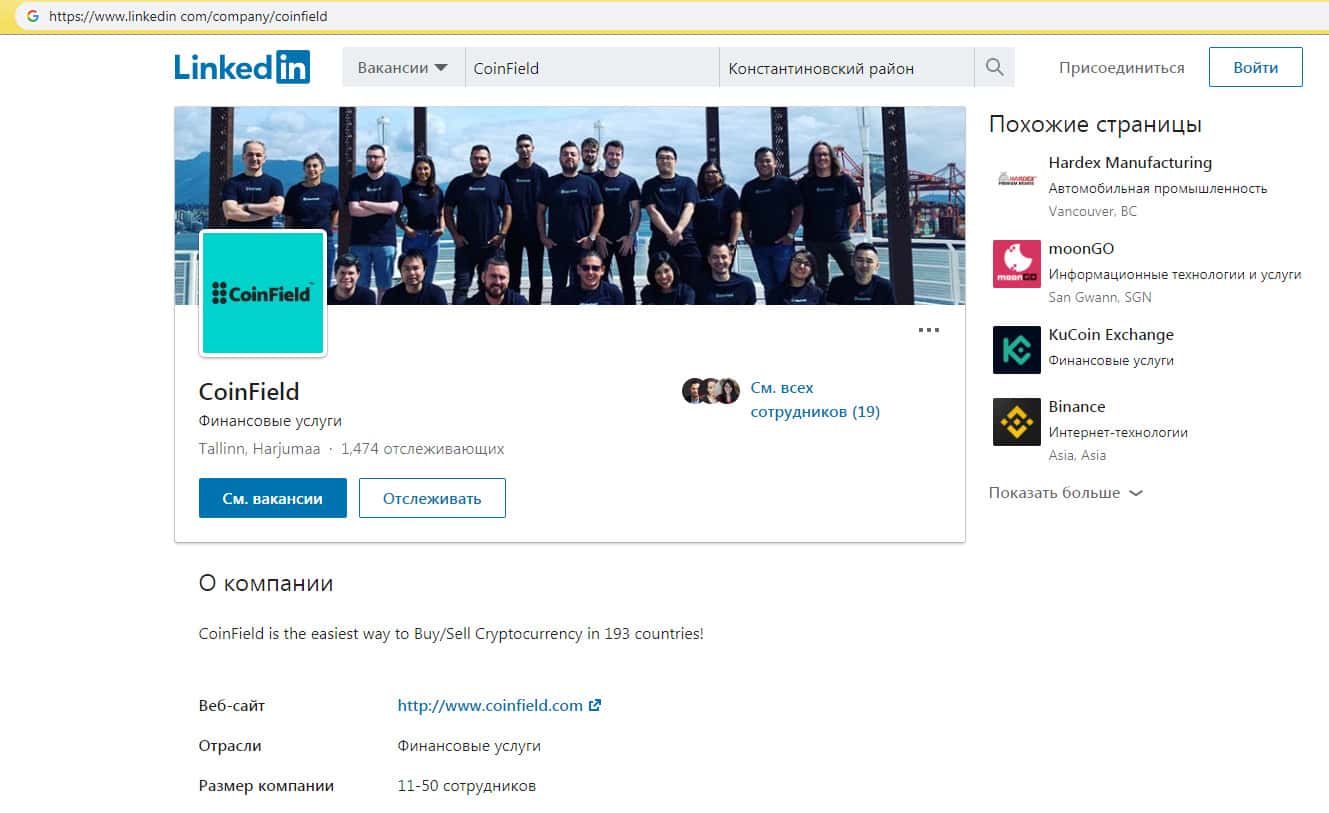Open the moonGO page logo
The image size is (1329, 813).
pyautogui.click(x=1017, y=264)
